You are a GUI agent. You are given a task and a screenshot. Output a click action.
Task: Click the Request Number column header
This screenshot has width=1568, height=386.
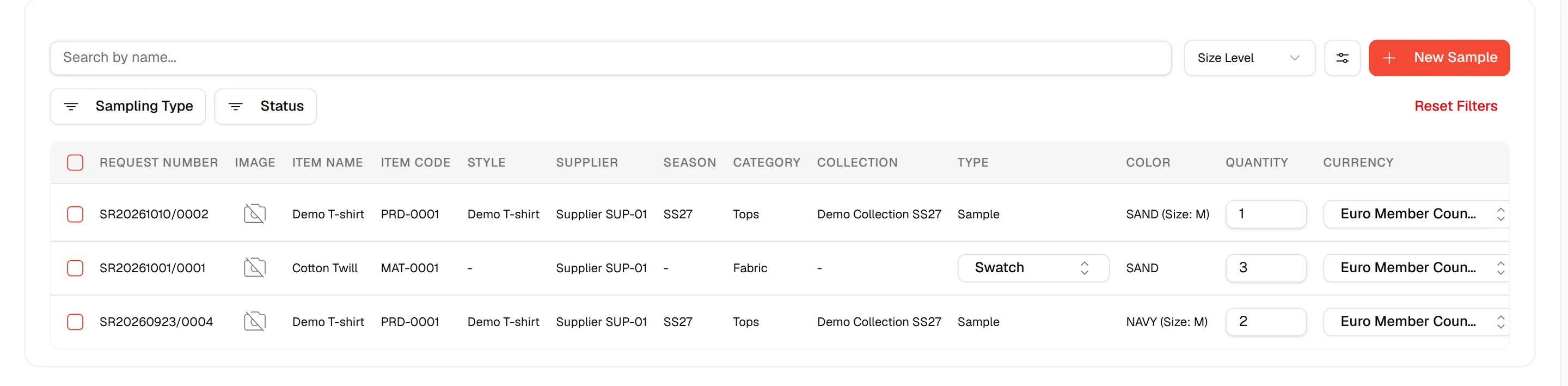pyautogui.click(x=159, y=163)
